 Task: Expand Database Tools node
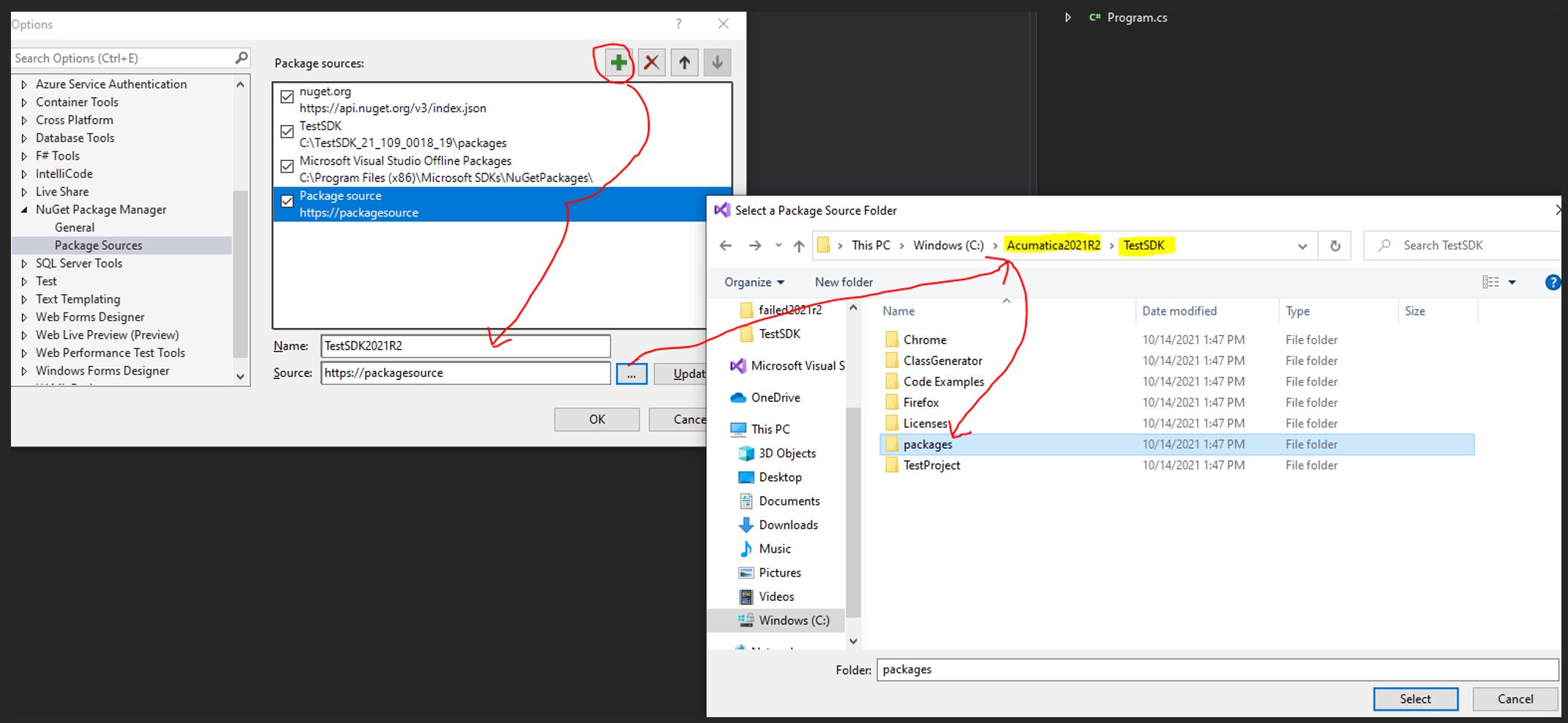coord(24,138)
